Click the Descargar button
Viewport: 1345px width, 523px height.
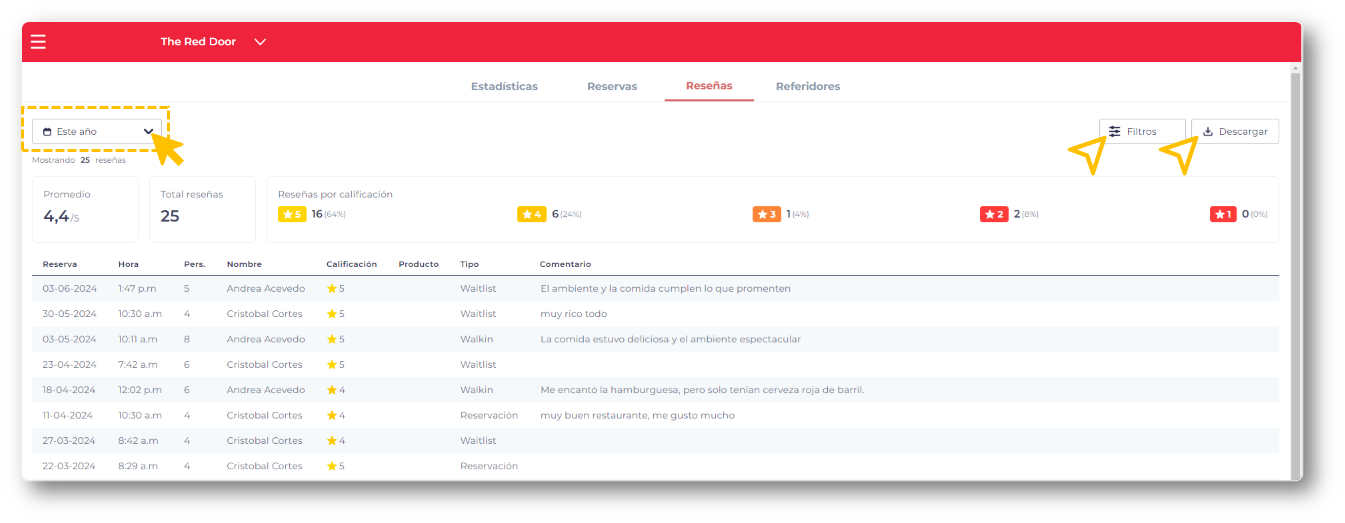(x=1235, y=131)
